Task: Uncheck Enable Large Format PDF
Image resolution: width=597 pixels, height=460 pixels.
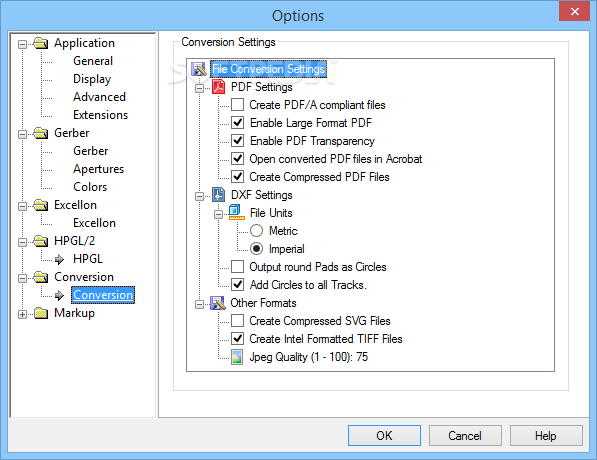Action: (238, 123)
